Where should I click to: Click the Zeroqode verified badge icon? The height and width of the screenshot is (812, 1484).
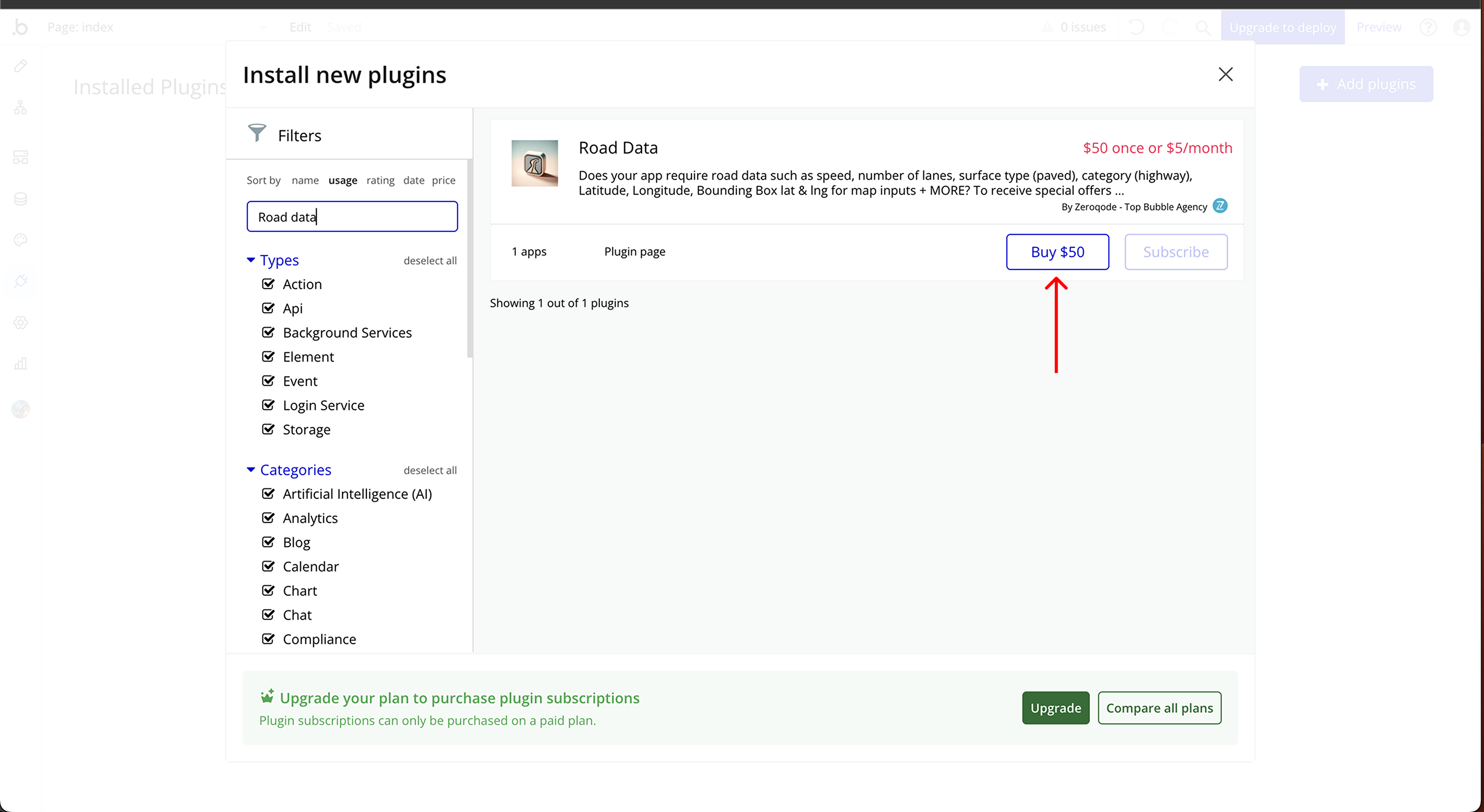pyautogui.click(x=1219, y=206)
